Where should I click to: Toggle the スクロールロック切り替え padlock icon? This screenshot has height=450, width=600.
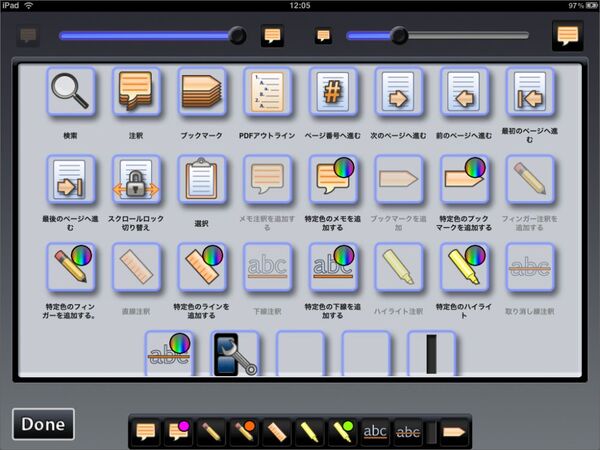click(136, 179)
